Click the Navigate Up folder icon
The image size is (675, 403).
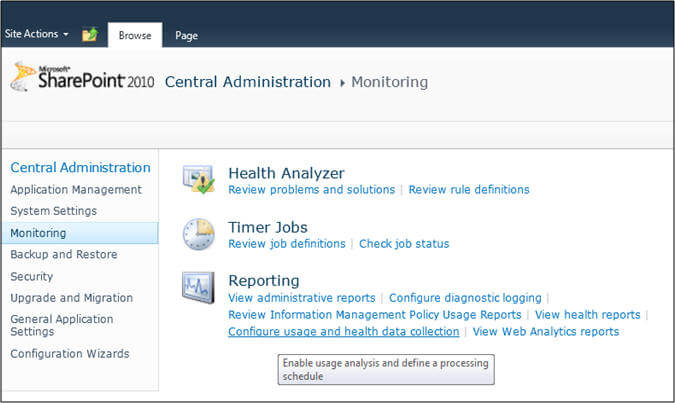[x=90, y=34]
